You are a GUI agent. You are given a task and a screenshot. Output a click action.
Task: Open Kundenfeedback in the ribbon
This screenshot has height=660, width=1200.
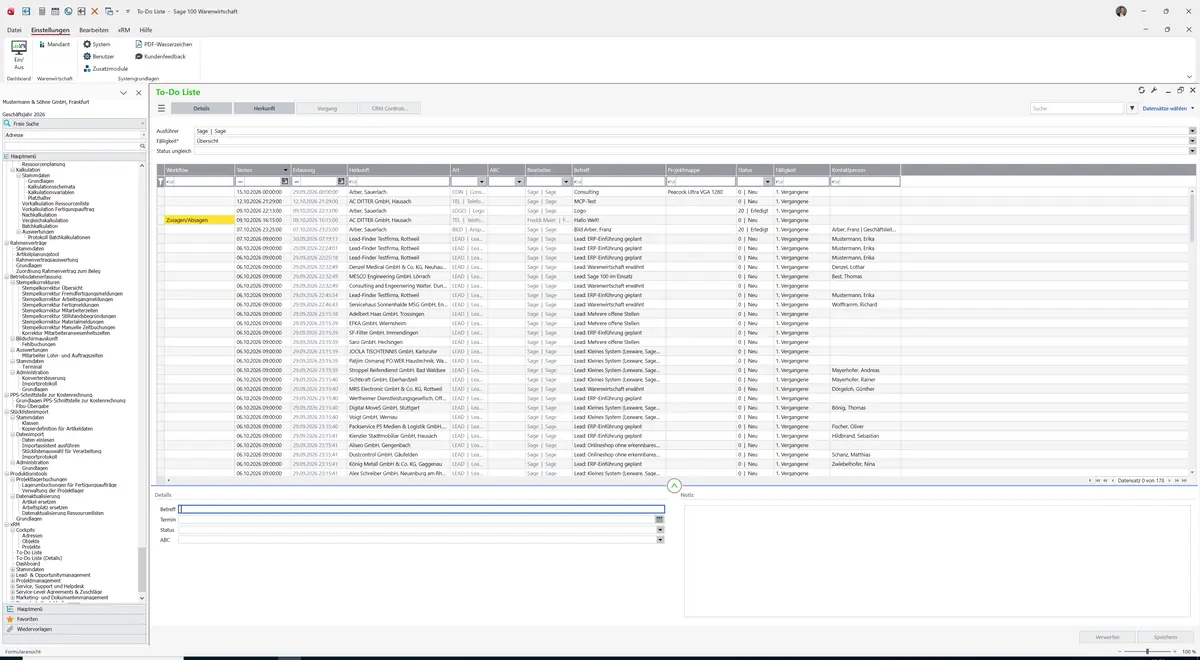160,57
